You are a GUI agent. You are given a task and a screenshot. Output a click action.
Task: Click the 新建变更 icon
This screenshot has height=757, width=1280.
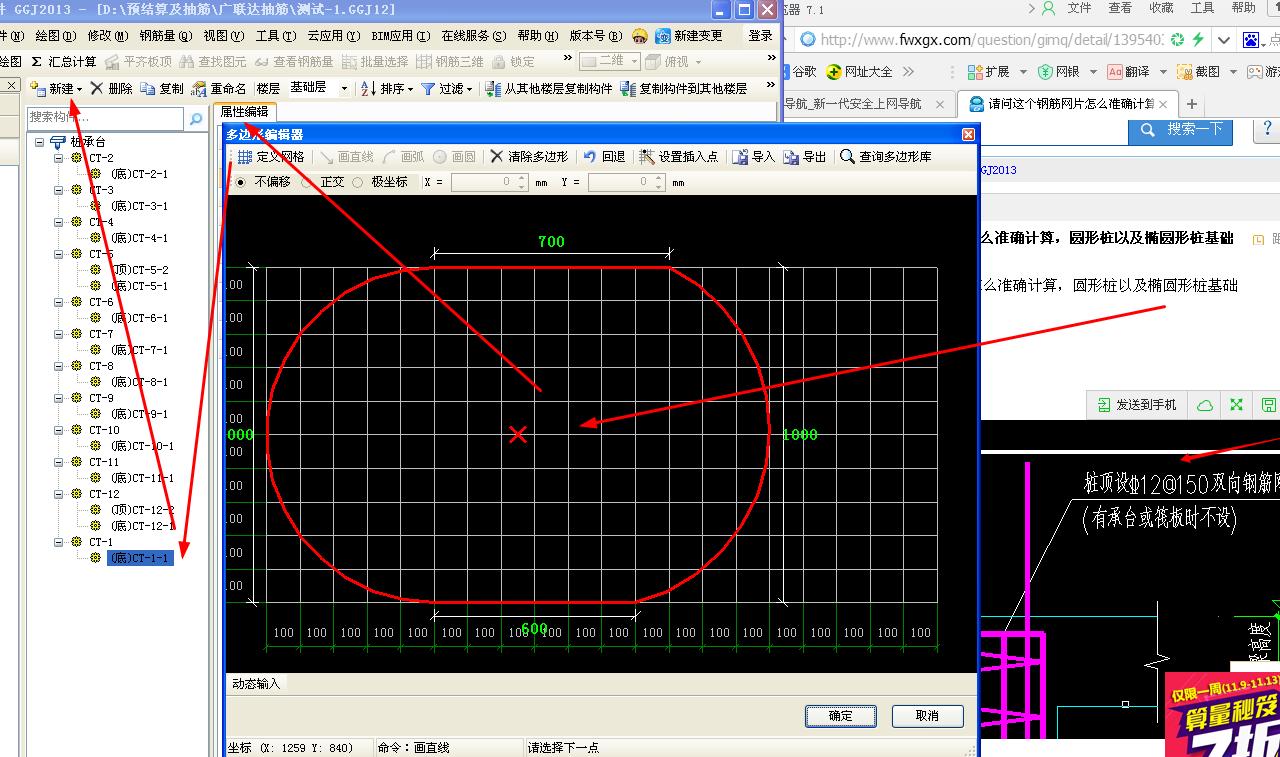coord(663,35)
